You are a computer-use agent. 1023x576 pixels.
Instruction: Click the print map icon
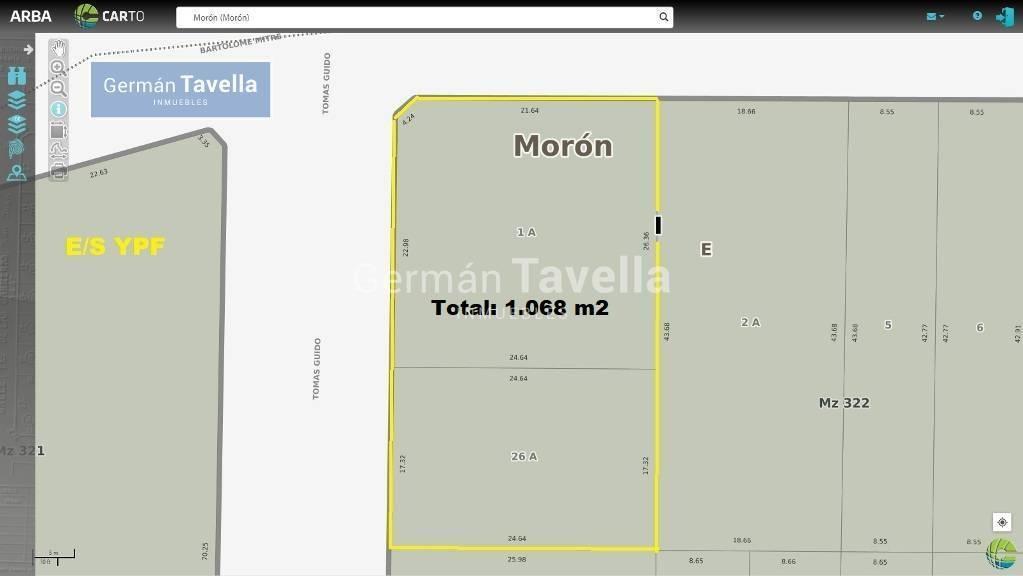point(58,172)
